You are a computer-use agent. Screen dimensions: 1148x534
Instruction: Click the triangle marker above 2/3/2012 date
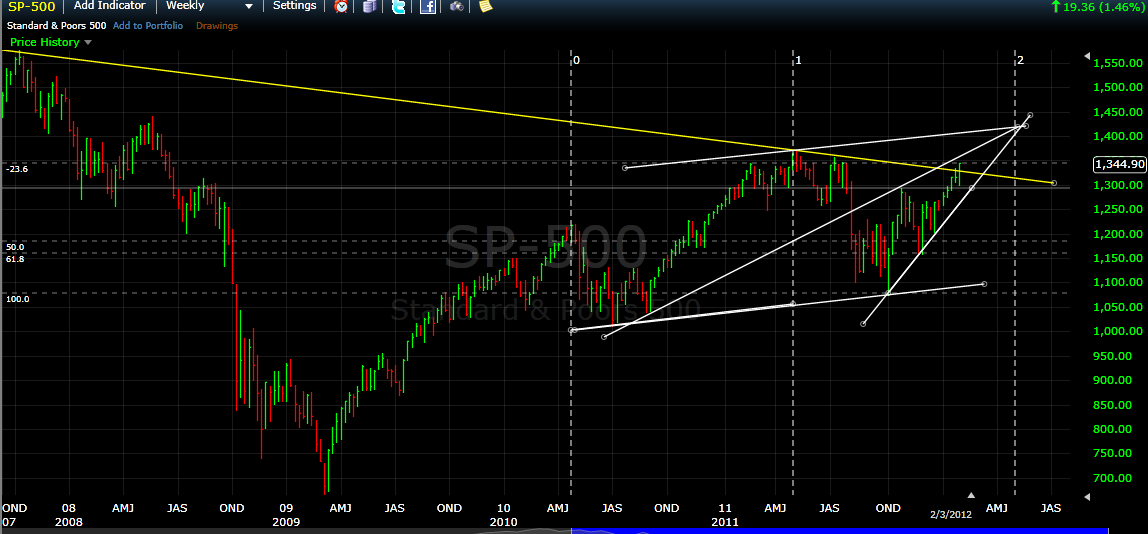(972, 495)
